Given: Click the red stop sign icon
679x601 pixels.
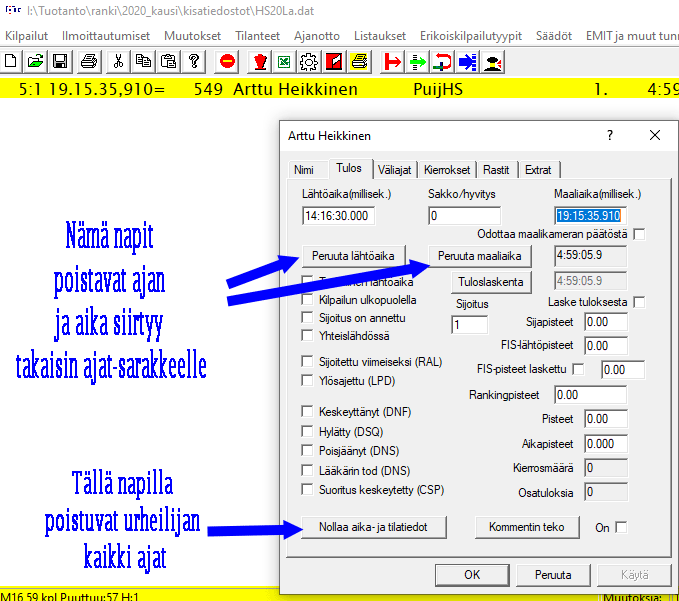Looking at the screenshot, I should coord(227,62).
